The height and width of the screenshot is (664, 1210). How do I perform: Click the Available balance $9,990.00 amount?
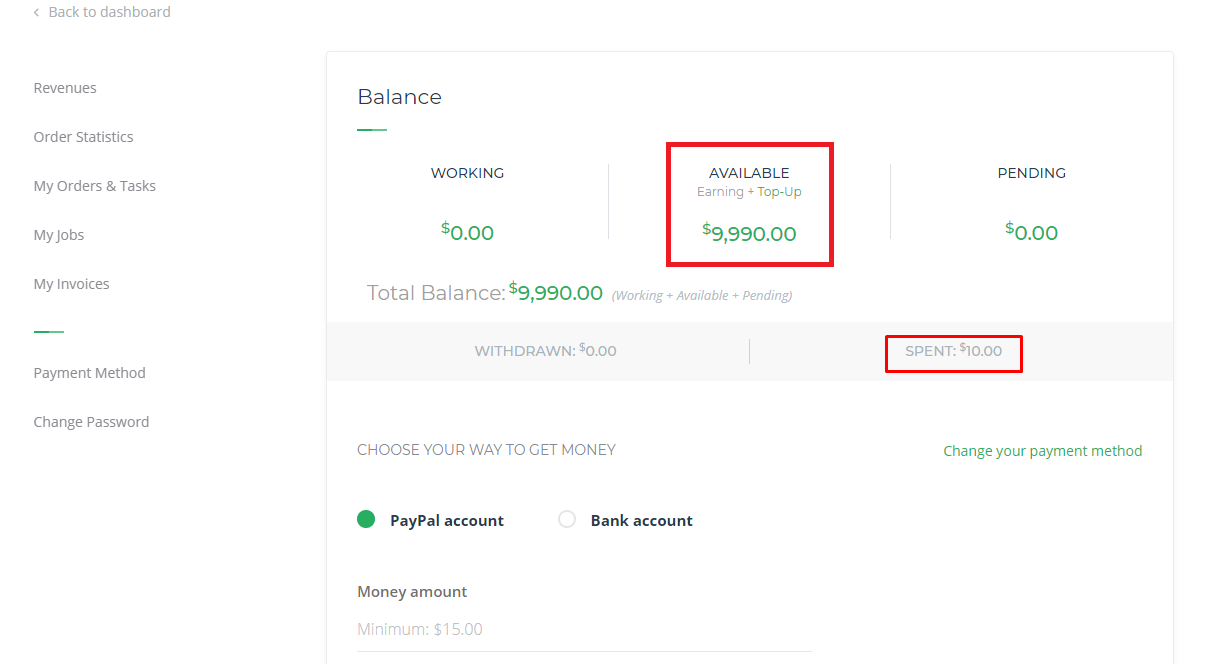(749, 234)
